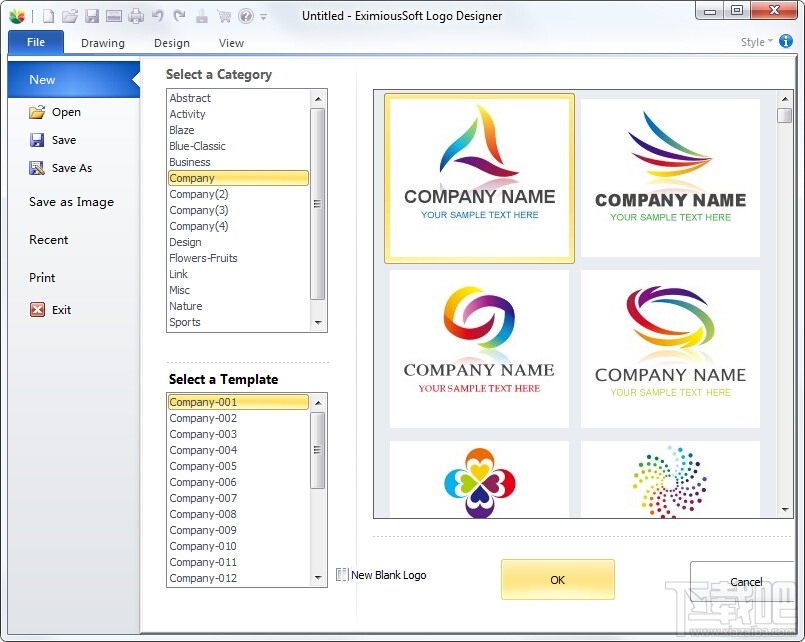
Task: Click the EximiousSoft application logo icon
Action: pos(17,16)
